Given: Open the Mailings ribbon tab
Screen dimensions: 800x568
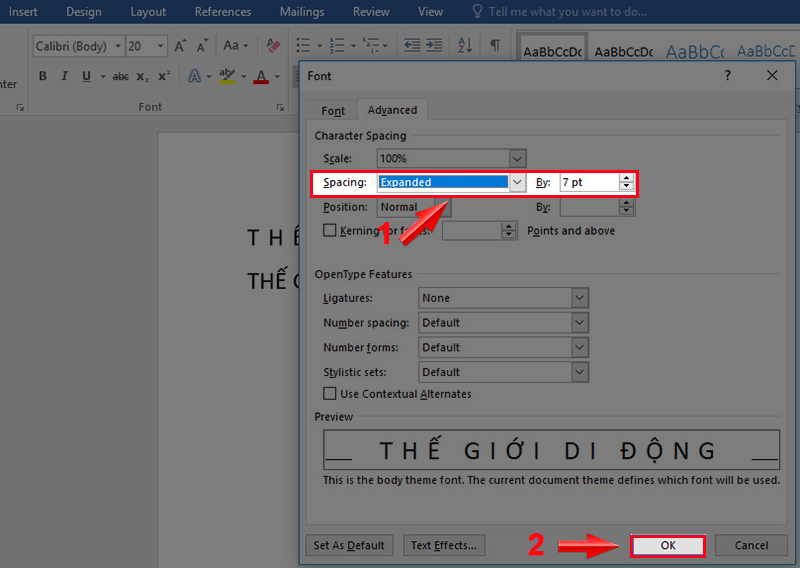Looking at the screenshot, I should point(302,12).
